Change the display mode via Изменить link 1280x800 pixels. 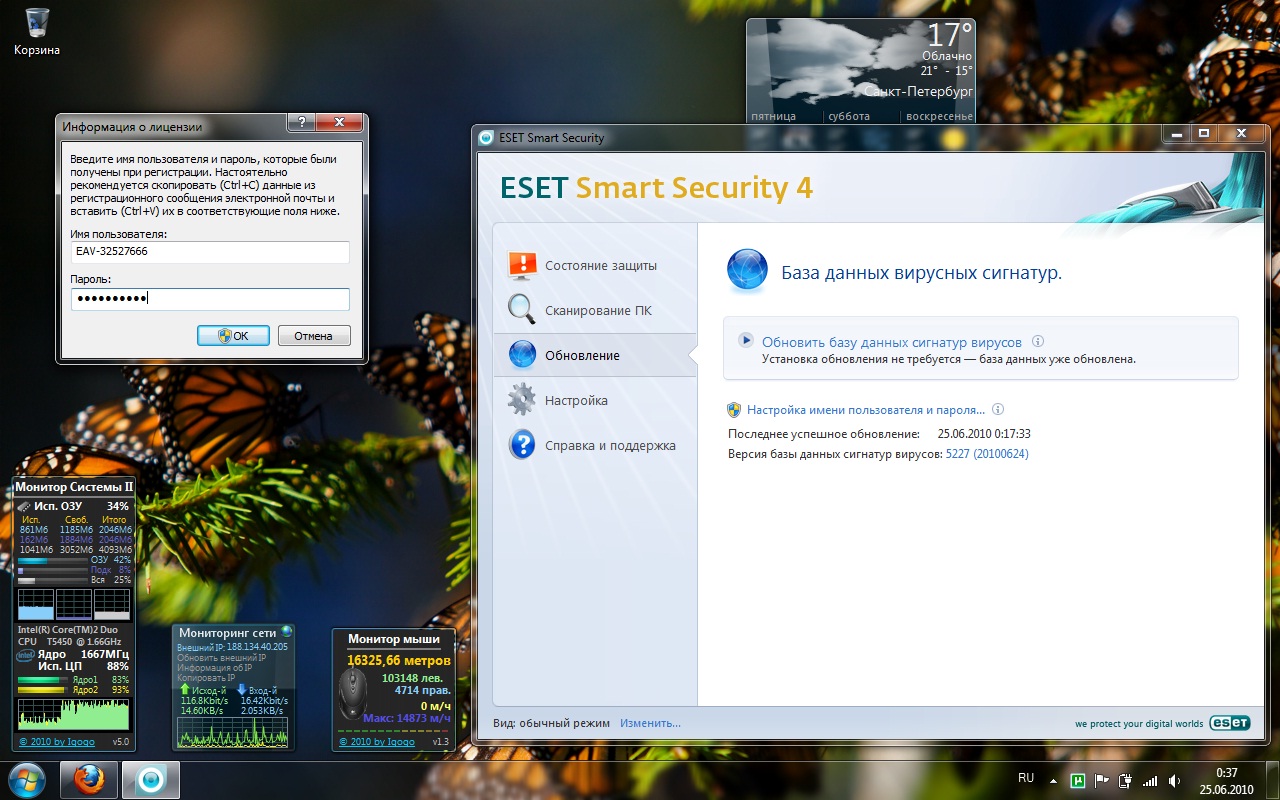click(650, 723)
